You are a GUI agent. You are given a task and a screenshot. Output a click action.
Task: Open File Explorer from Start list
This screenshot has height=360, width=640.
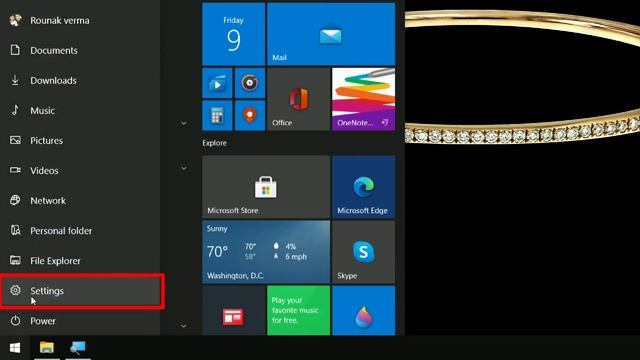80,260
